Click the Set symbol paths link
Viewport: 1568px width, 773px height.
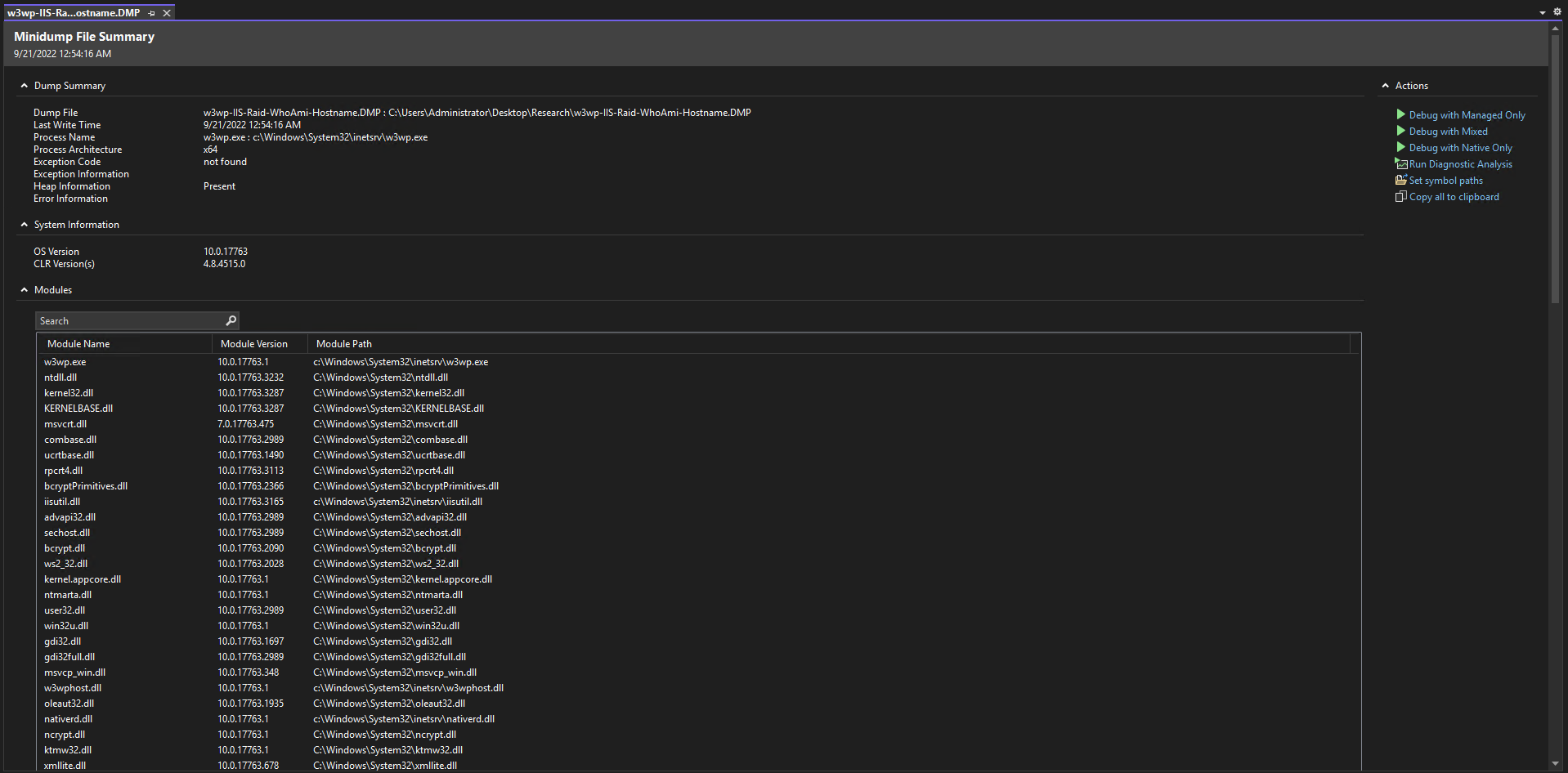[1445, 181]
